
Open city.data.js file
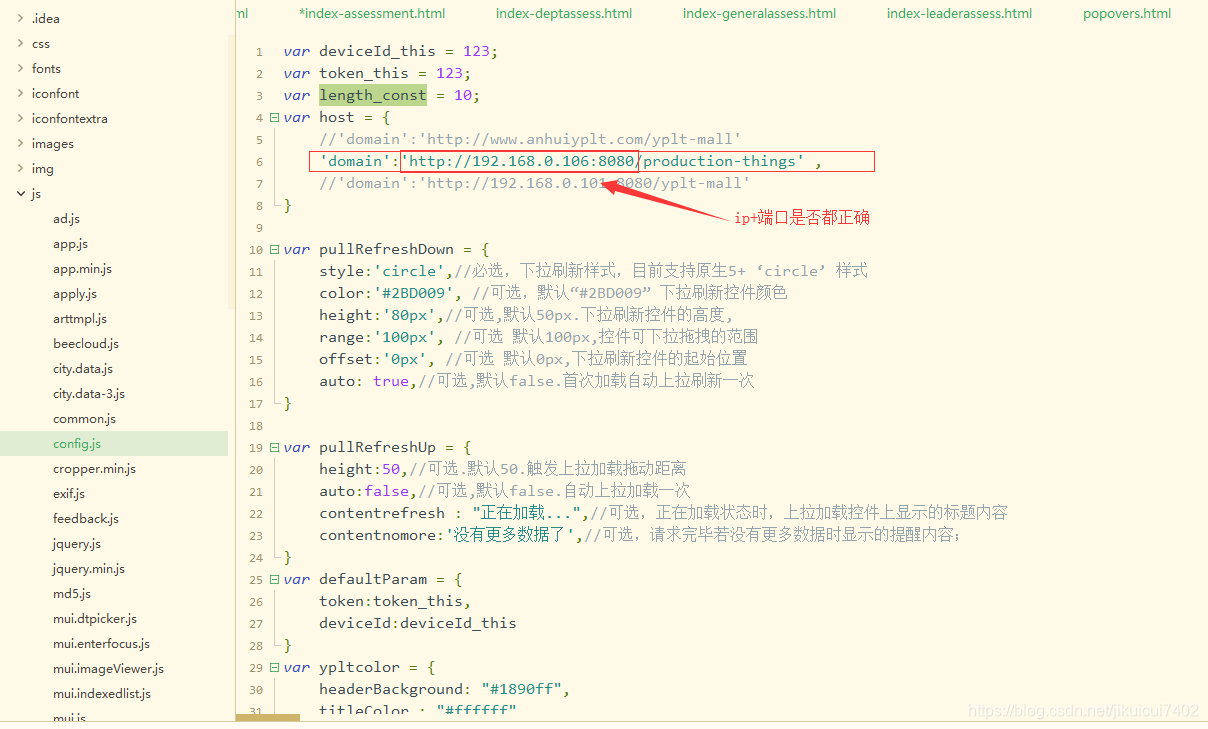[x=83, y=369]
